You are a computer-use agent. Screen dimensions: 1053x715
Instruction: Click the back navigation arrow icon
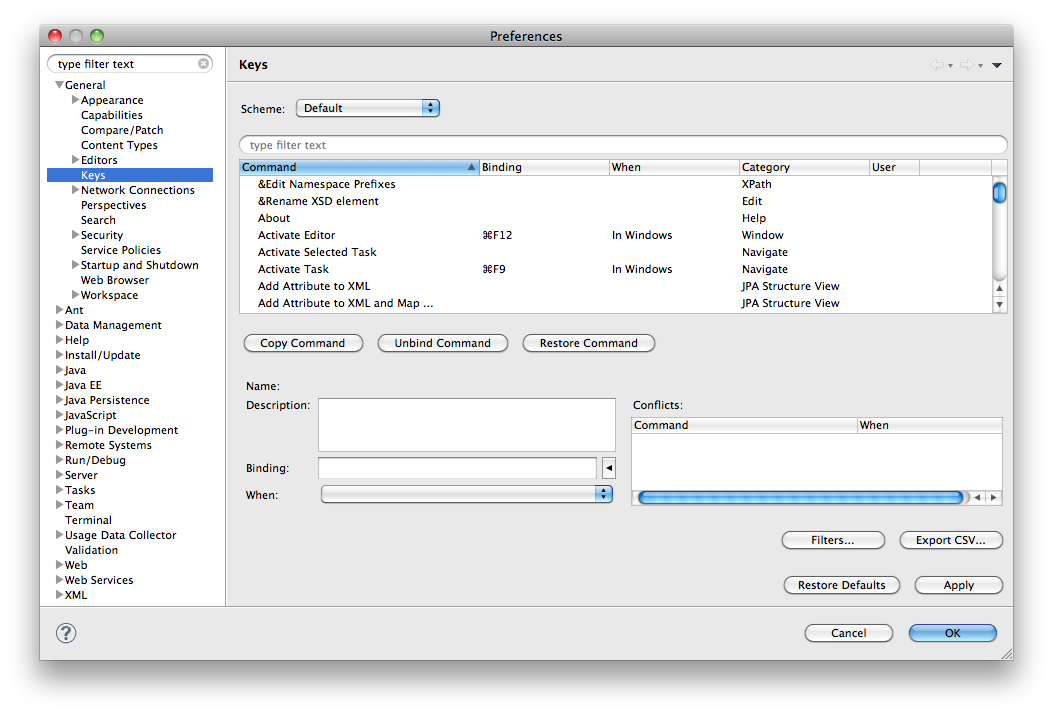tap(937, 65)
